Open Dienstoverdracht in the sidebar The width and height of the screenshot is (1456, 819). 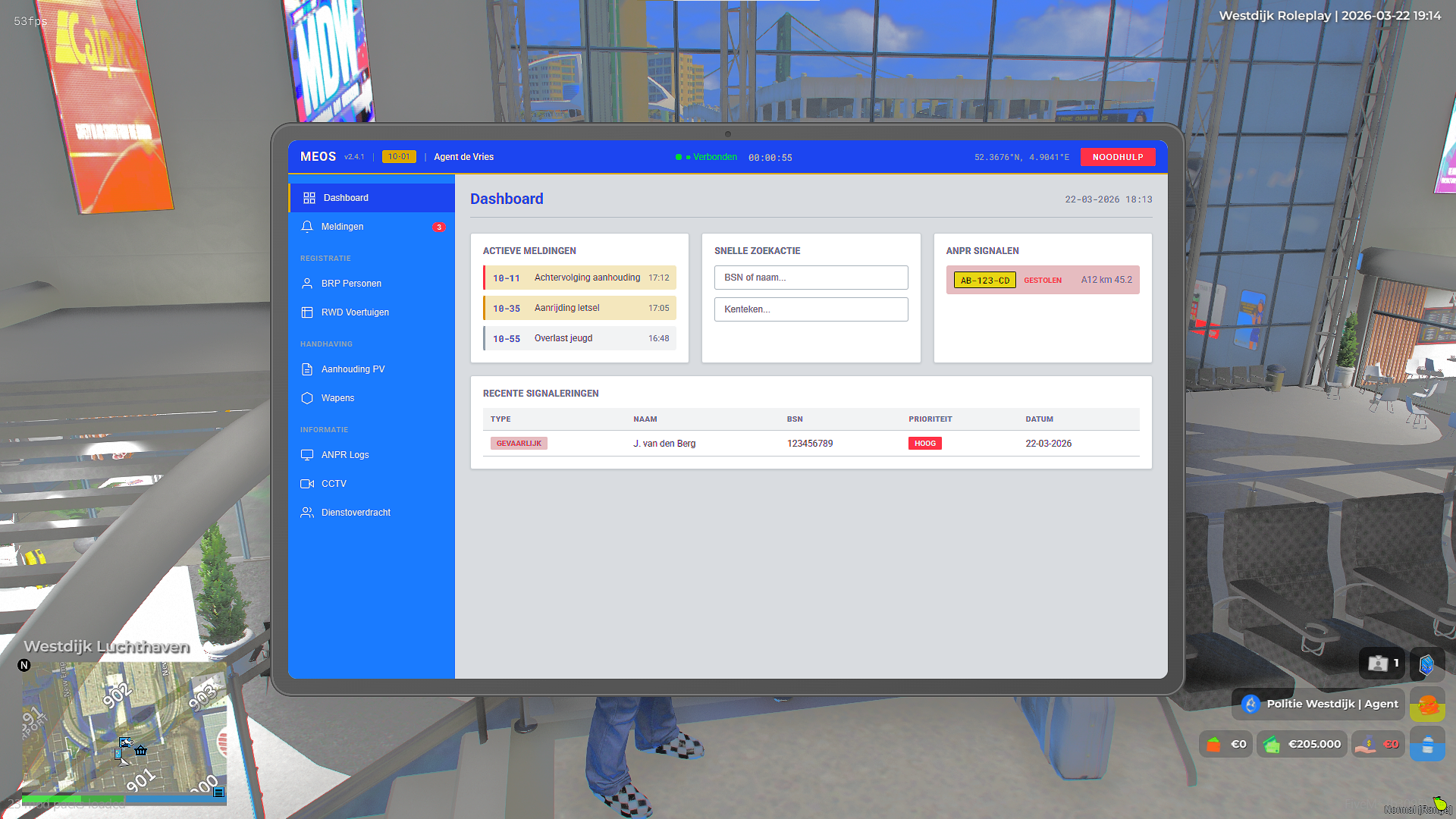[355, 512]
